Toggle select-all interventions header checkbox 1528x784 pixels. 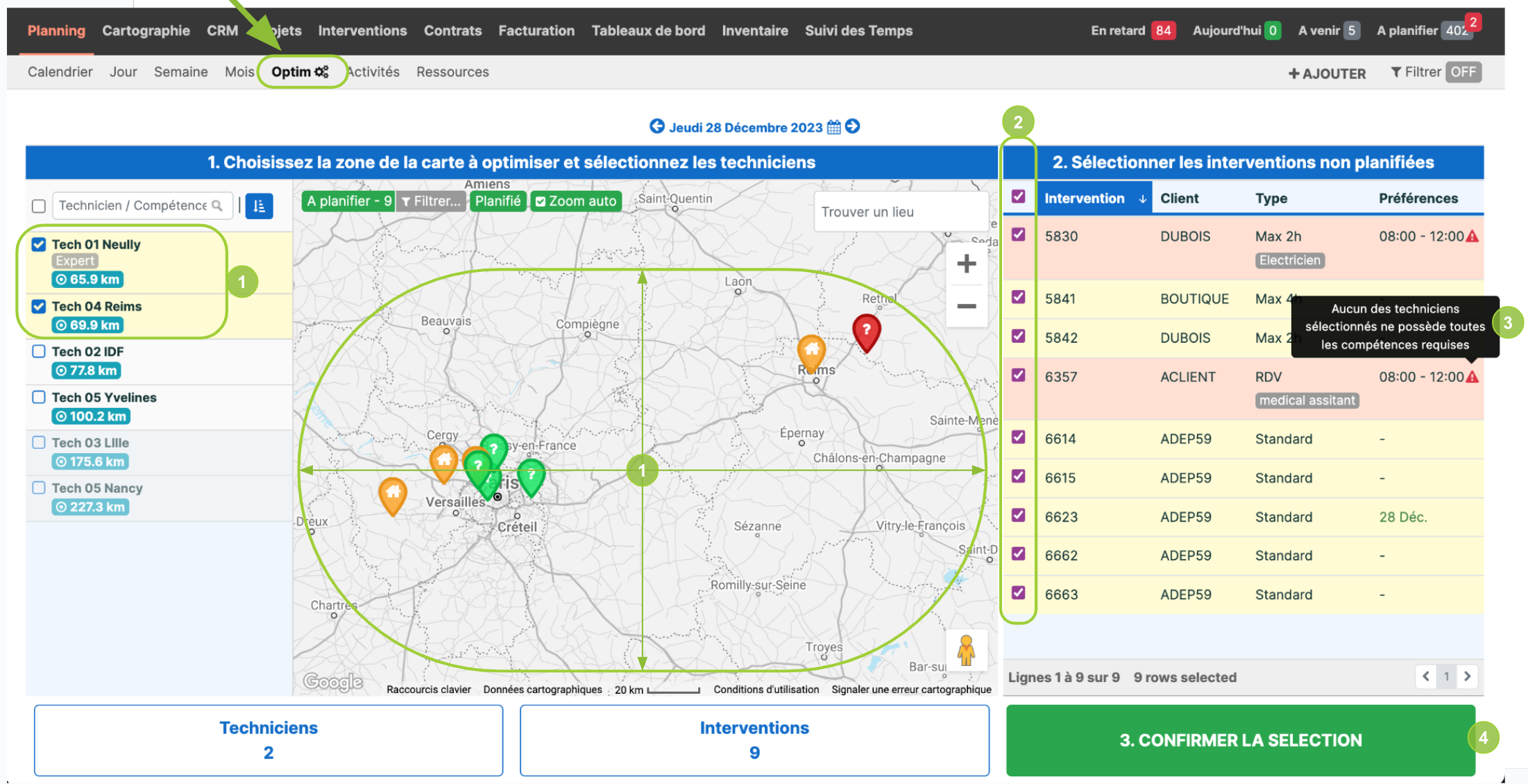pos(1018,197)
